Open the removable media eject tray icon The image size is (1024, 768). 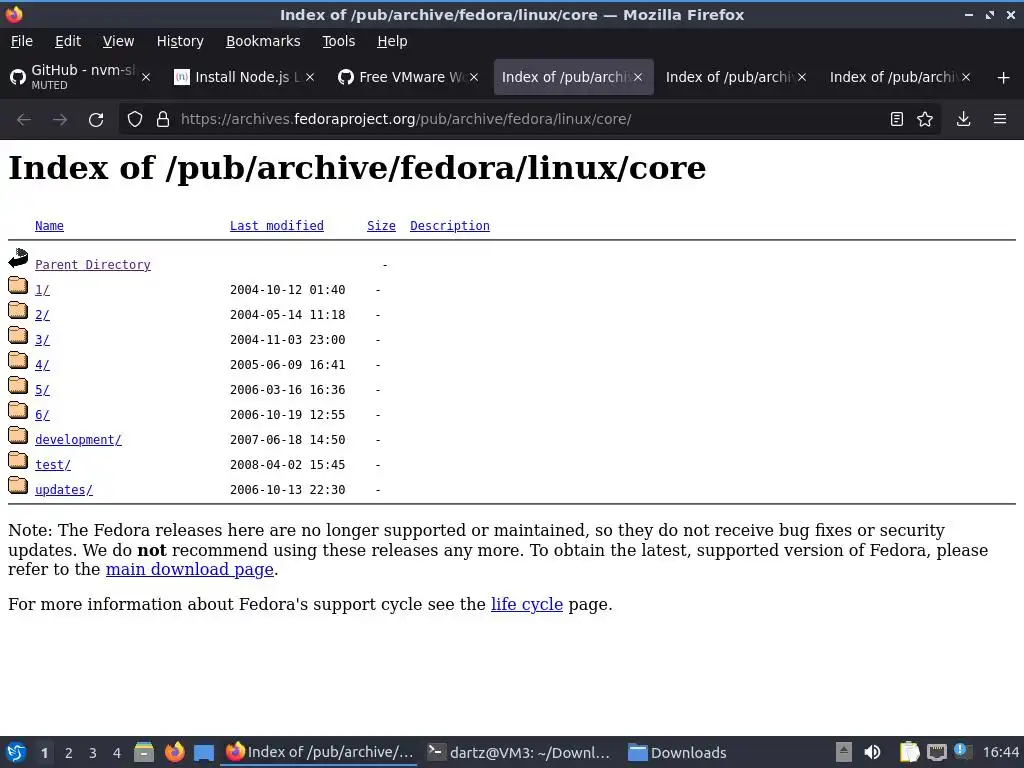[844, 752]
